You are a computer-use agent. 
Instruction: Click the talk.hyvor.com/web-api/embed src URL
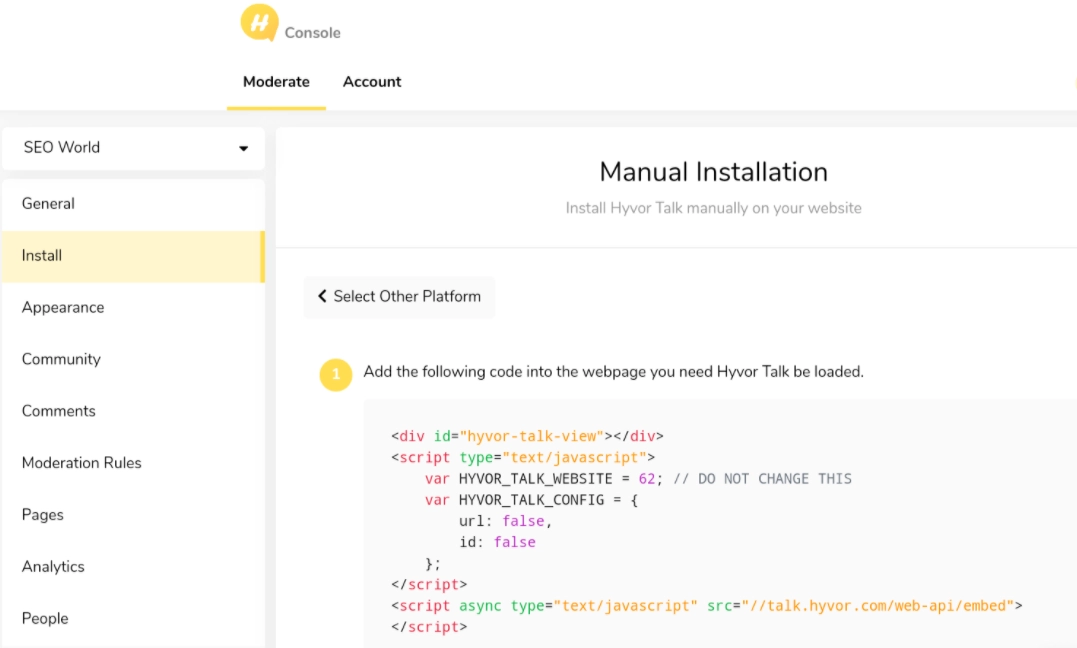click(x=878, y=606)
